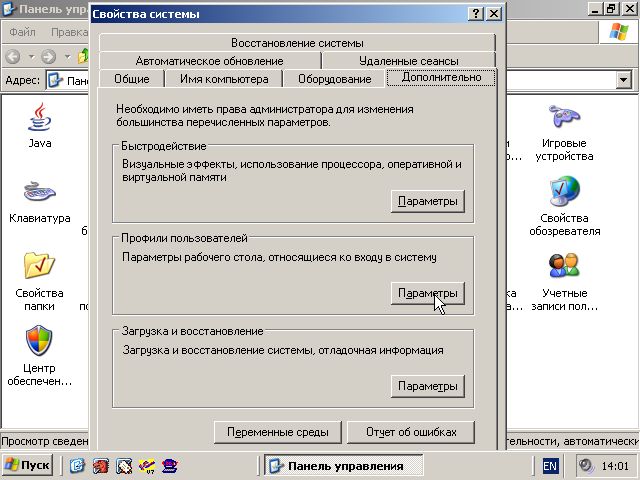
Task: Click Параметры button in Загрузка и восстановление group
Action: click(428, 386)
